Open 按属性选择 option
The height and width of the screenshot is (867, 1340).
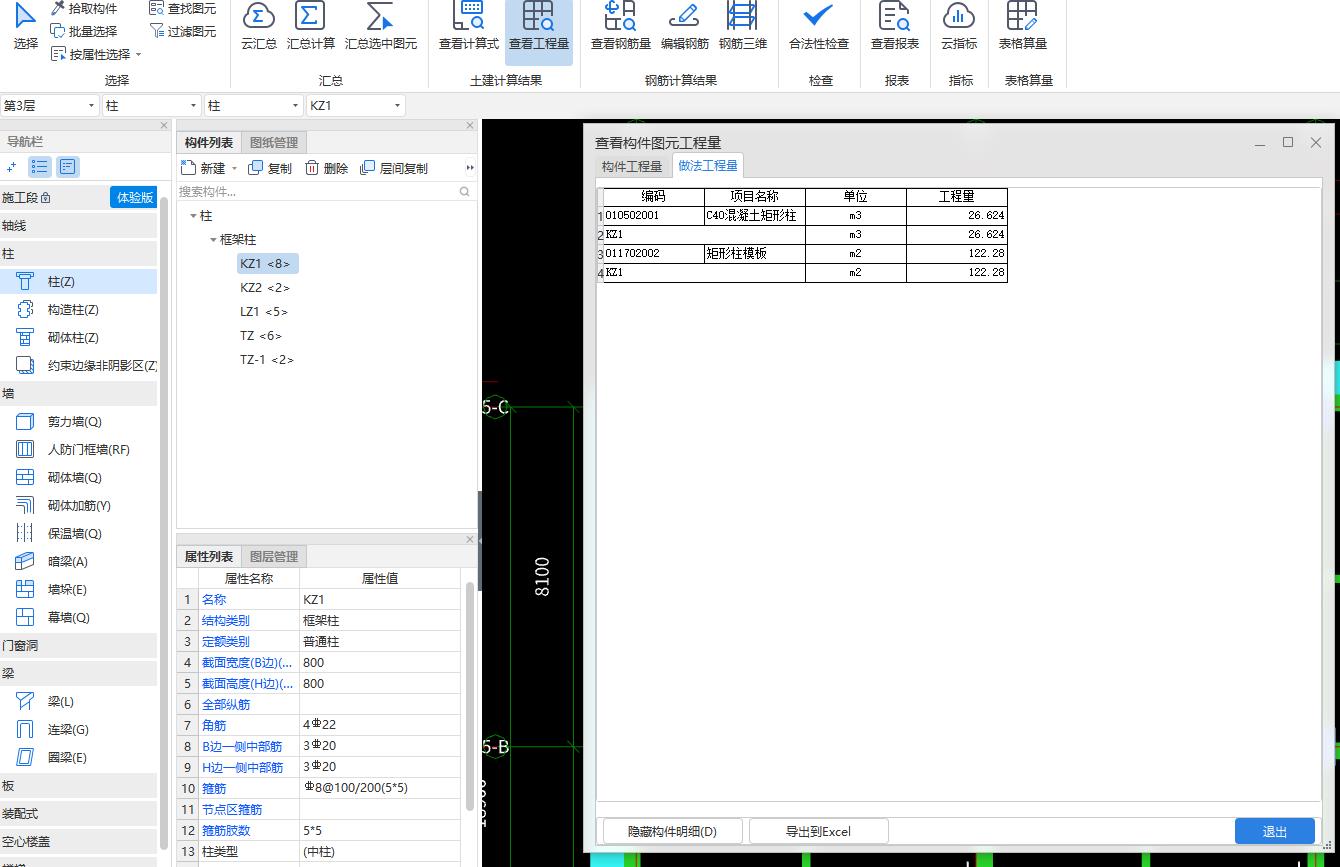tap(96, 54)
